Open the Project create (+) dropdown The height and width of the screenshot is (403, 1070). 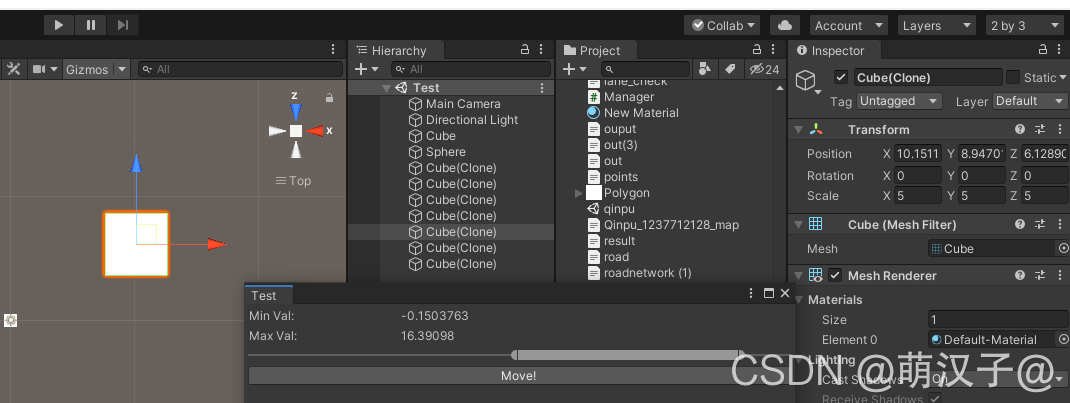[x=574, y=69]
